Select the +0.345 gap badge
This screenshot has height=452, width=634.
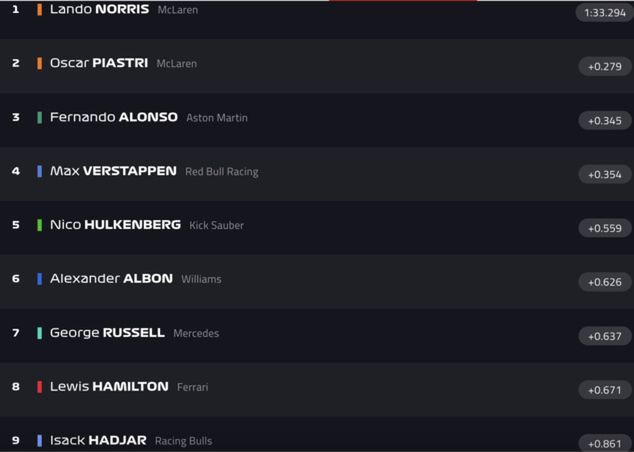(604, 121)
